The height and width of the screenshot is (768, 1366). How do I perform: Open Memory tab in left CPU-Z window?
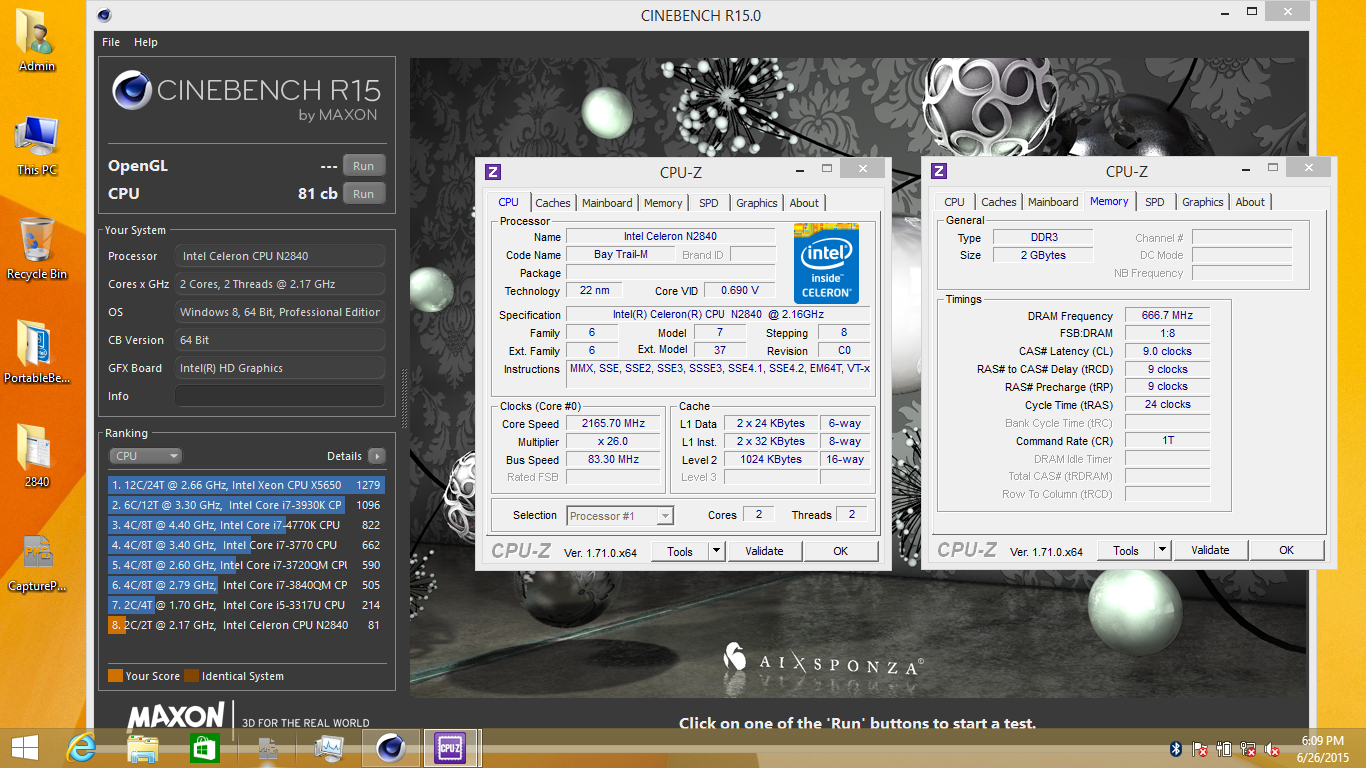663,203
